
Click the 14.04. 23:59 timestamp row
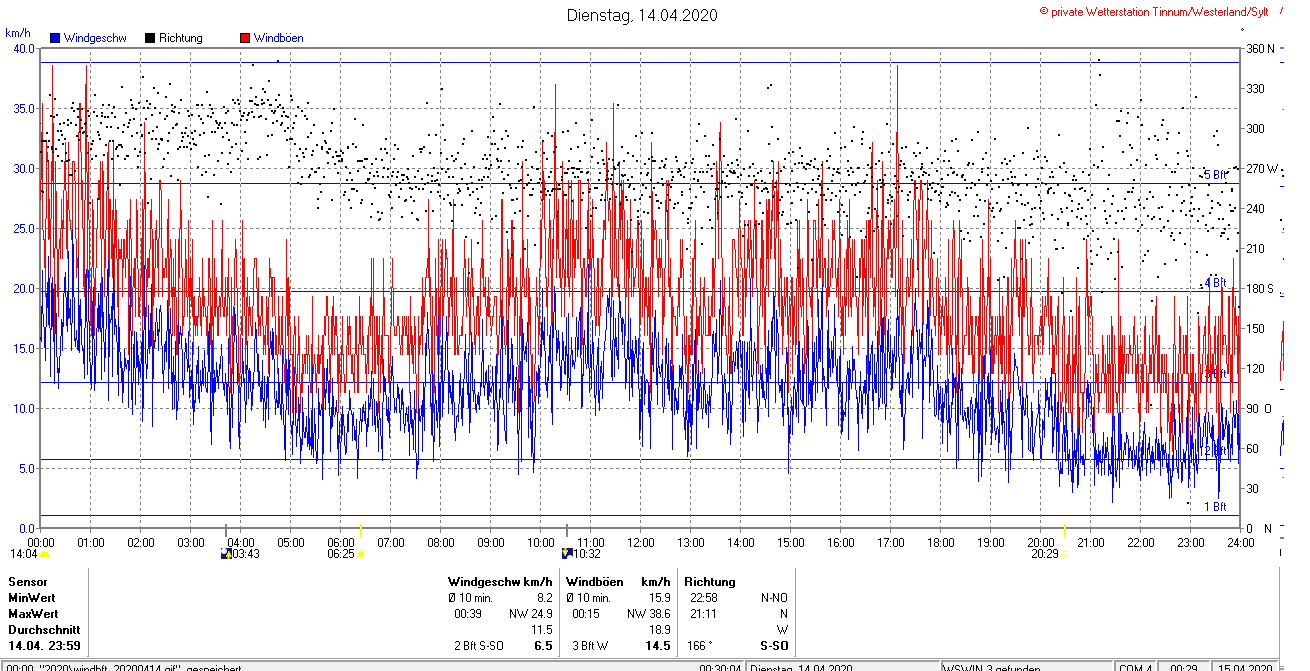pyautogui.click(x=44, y=646)
